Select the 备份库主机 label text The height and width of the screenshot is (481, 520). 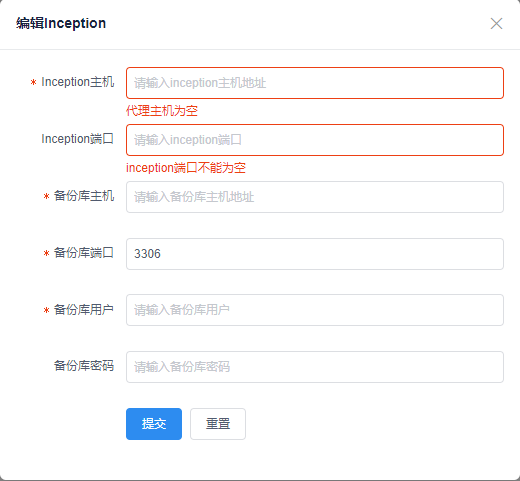(x=84, y=196)
